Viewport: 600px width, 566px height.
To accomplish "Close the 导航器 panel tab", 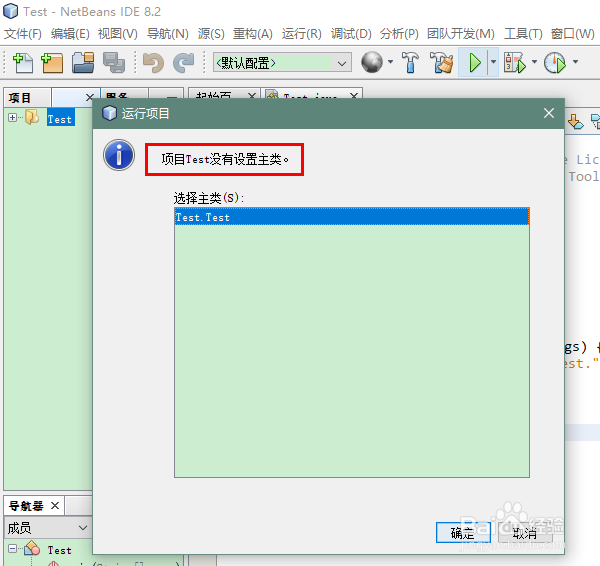I will (55, 506).
